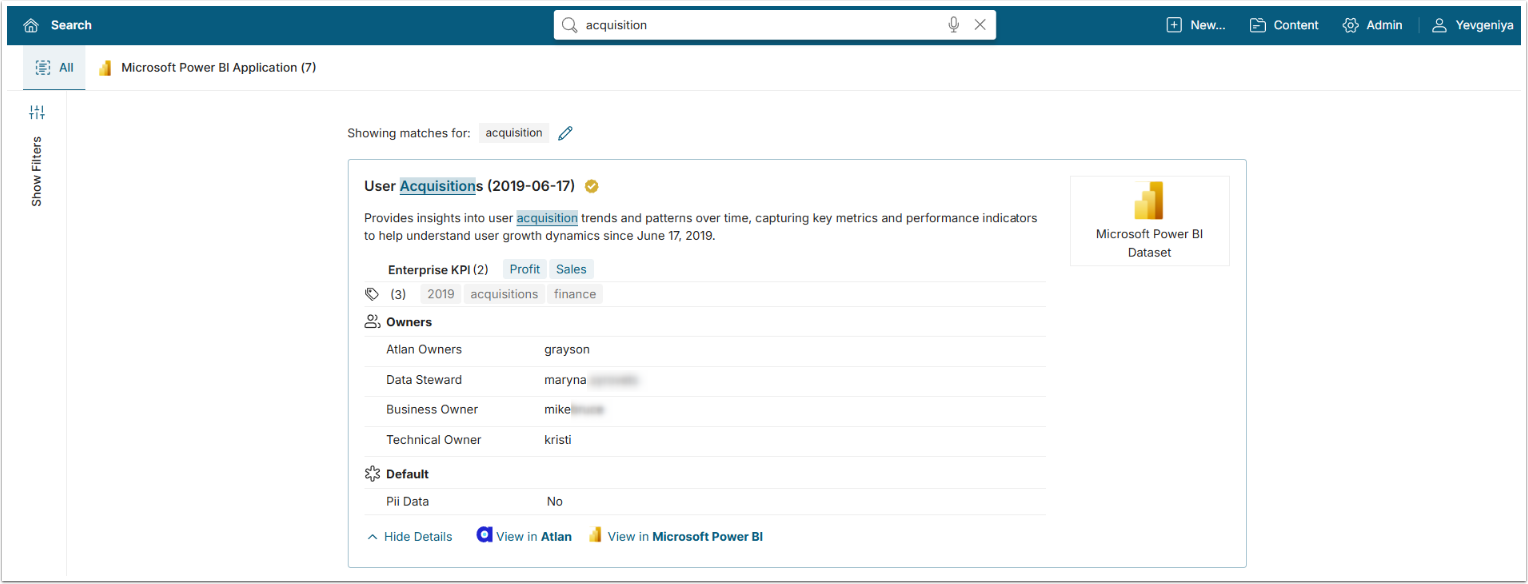Viewport: 1528px width, 584px height.
Task: Click the Default section puzzle icon
Action: pos(372,474)
